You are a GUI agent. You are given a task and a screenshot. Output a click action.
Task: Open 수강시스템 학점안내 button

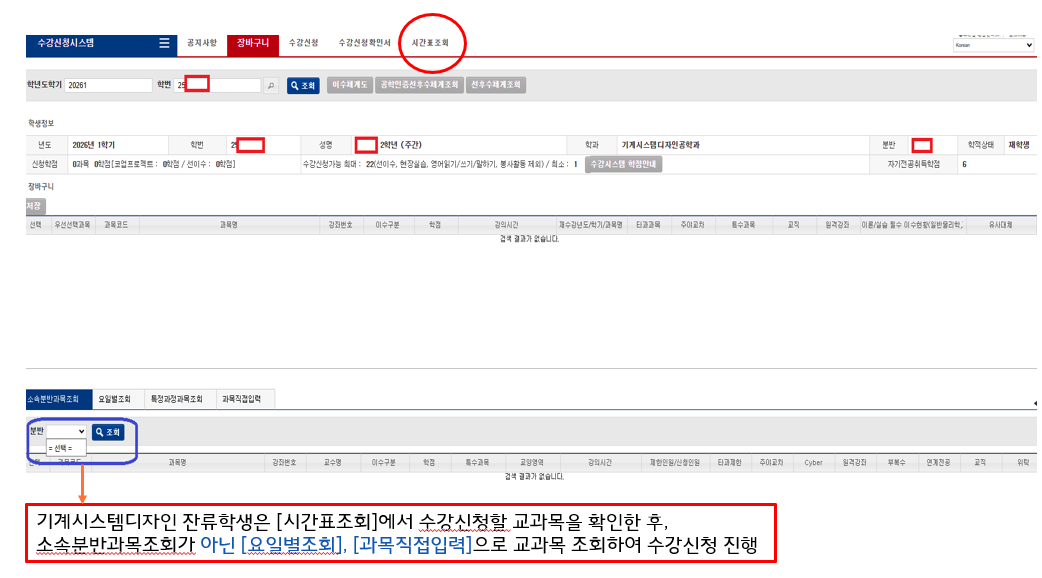click(x=623, y=164)
